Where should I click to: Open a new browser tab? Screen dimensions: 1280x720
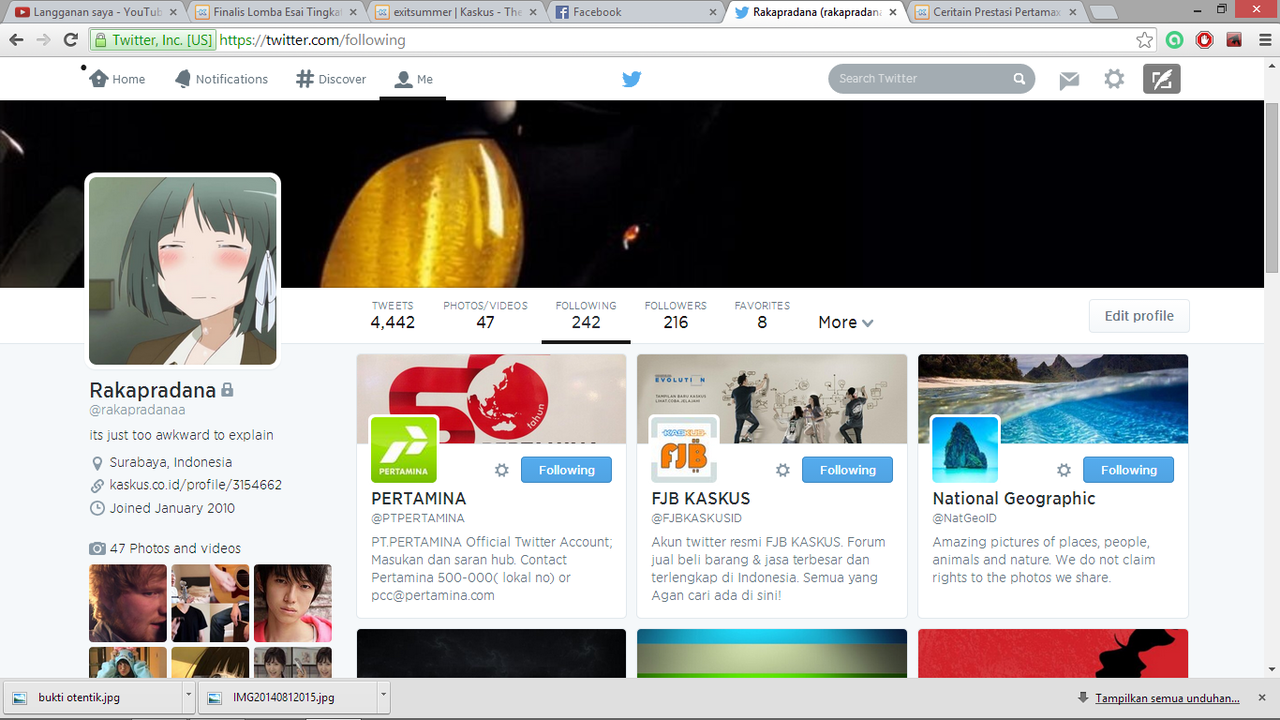click(x=1103, y=13)
